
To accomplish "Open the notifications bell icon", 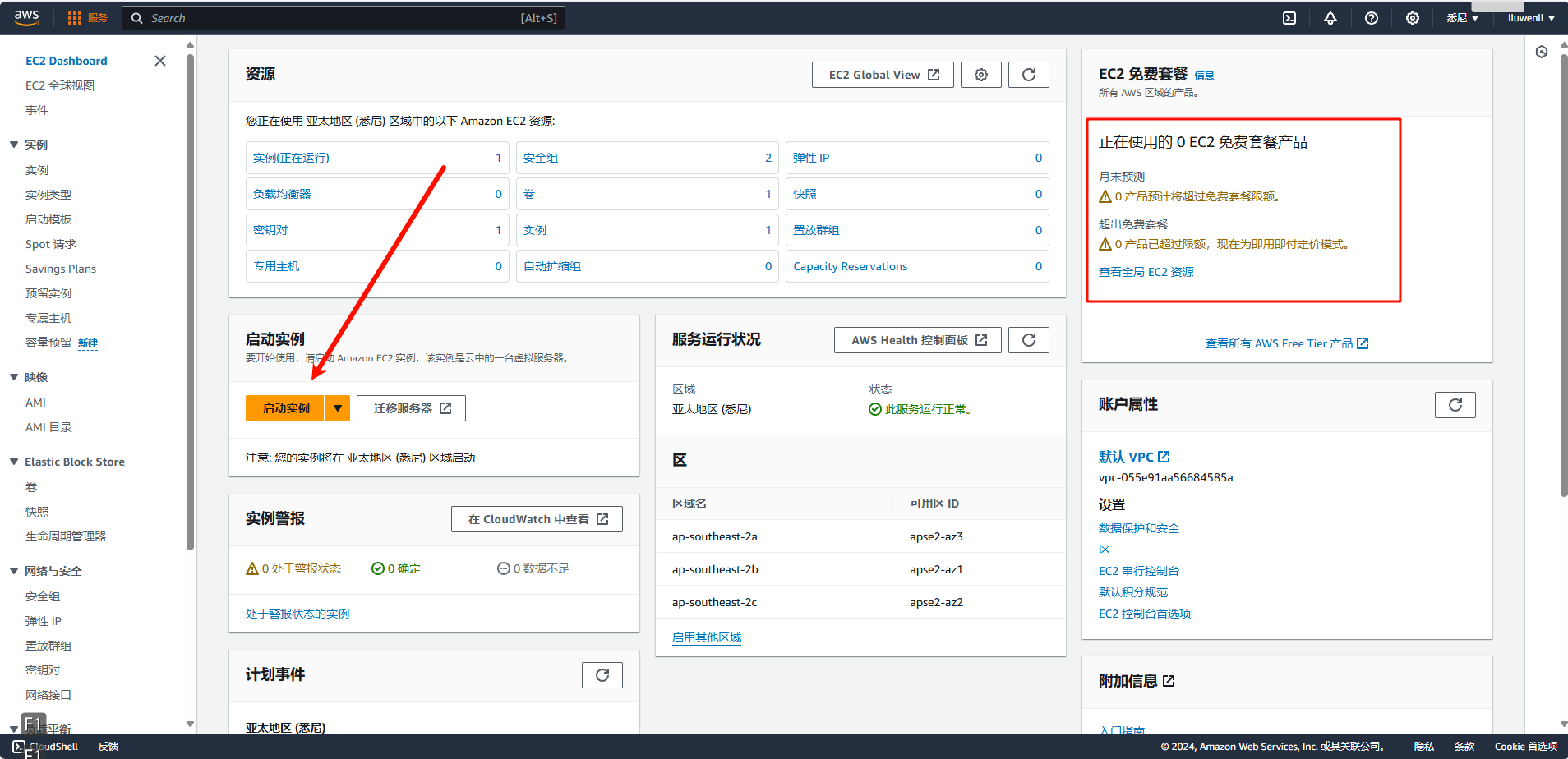I will 1330,18.
